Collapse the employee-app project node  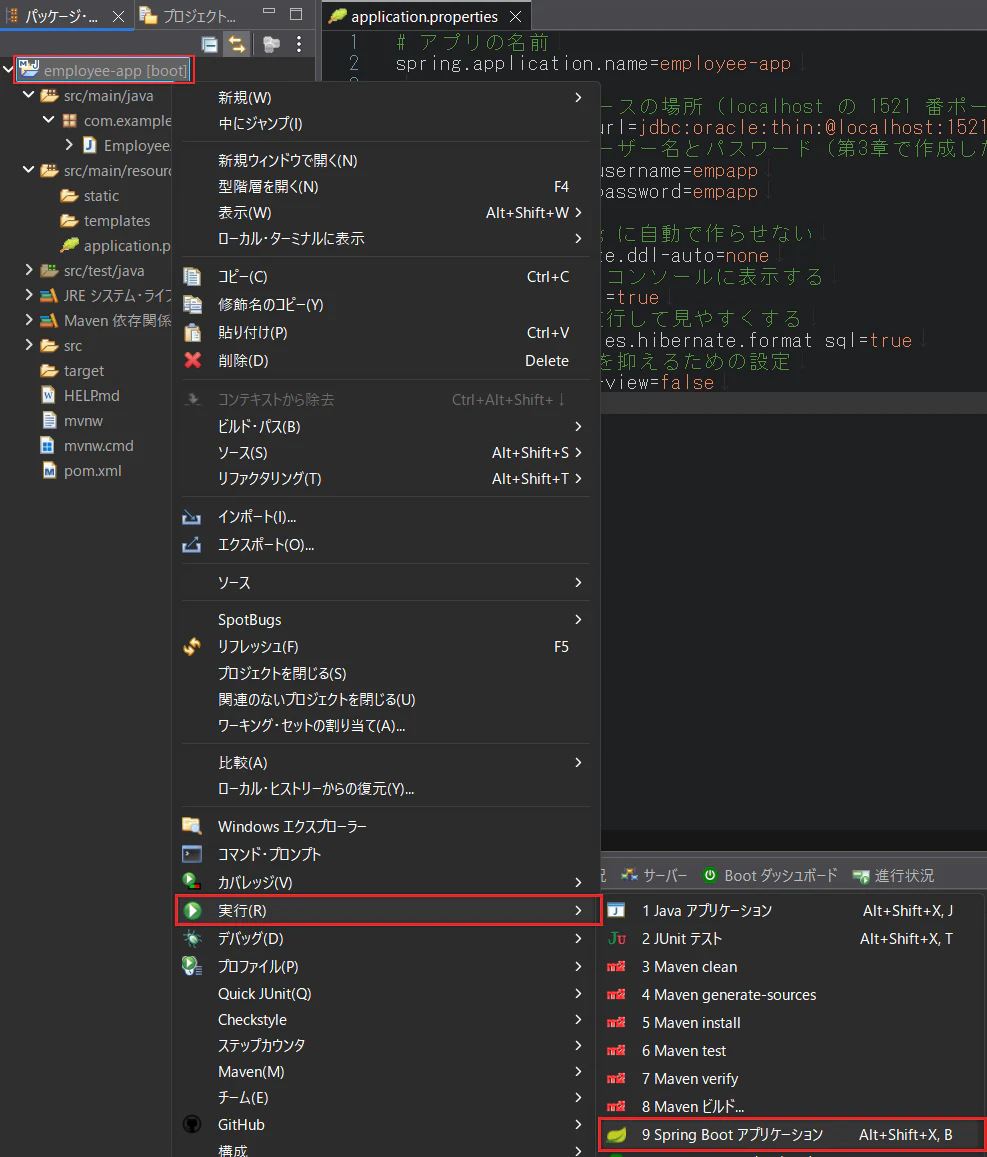(8, 69)
